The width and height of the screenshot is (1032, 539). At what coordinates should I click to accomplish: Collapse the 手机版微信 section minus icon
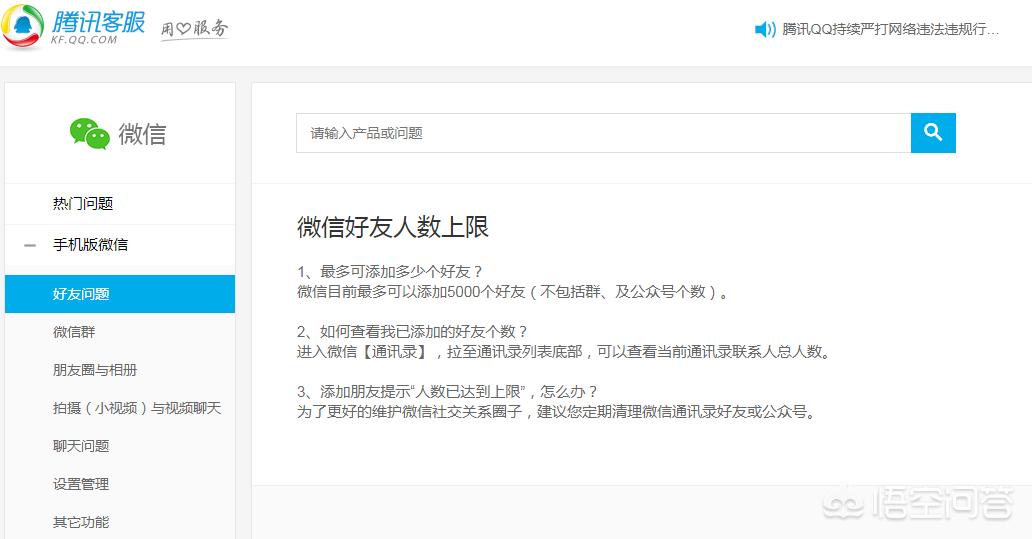coord(30,245)
